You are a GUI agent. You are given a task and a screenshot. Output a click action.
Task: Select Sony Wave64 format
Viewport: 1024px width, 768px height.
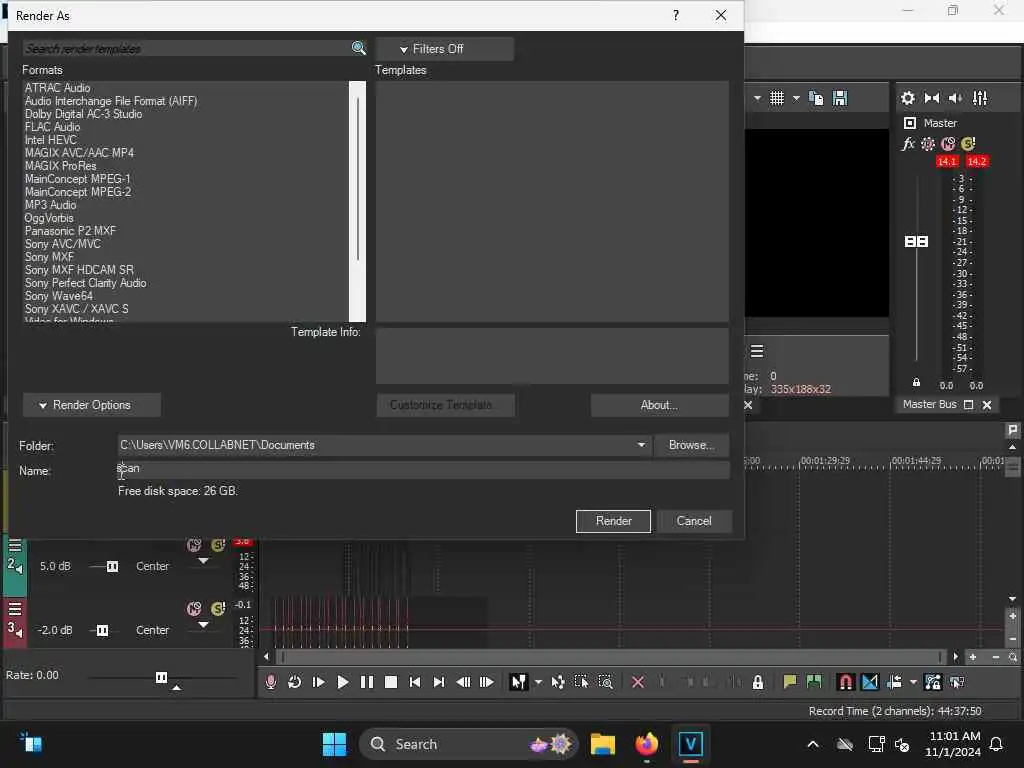[59, 296]
